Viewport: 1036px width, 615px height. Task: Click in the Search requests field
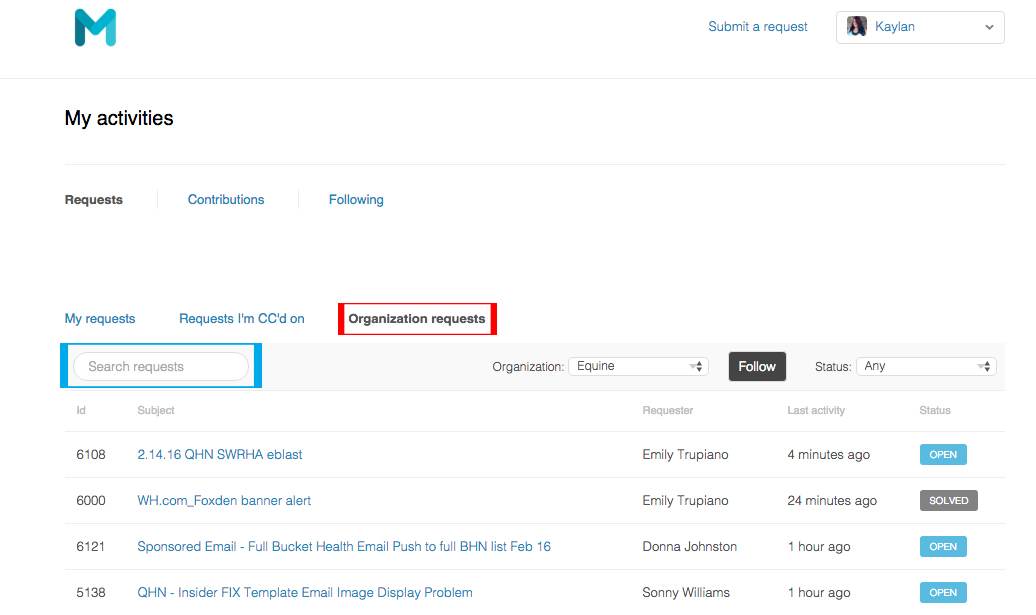pos(161,367)
